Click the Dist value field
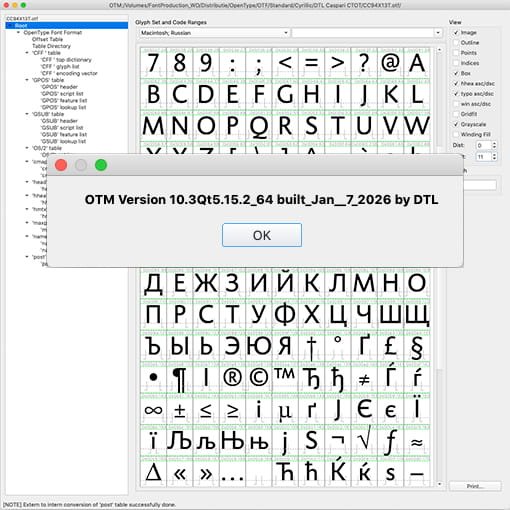 coord(483,145)
